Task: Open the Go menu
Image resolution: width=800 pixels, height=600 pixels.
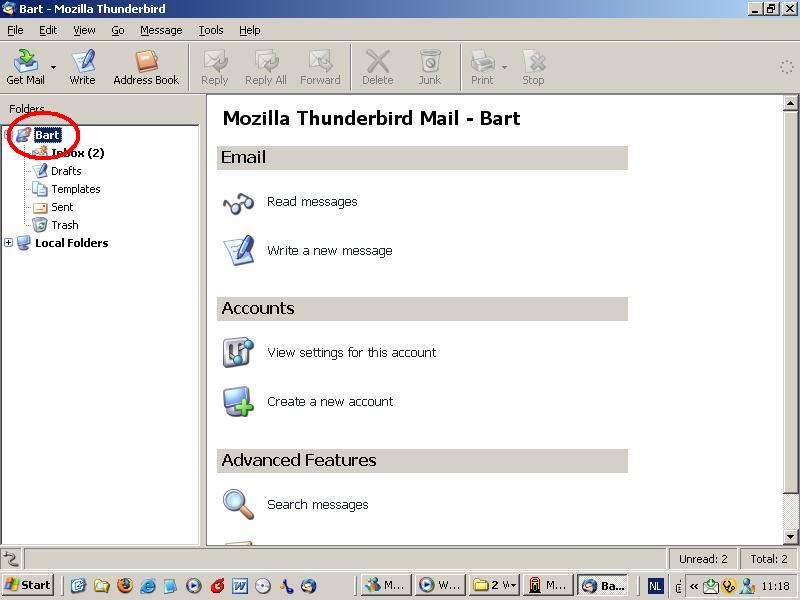Action: coord(118,30)
